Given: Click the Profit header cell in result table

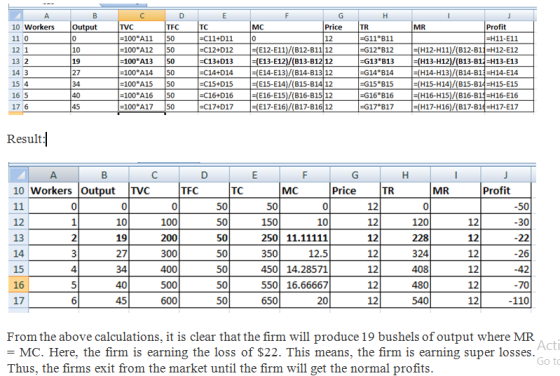Looking at the screenshot, I should pos(506,190).
